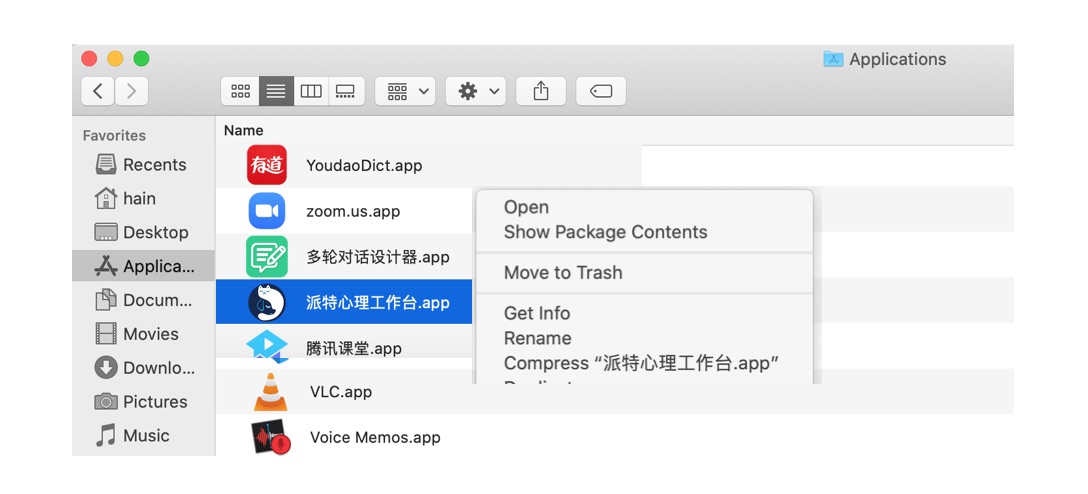
Task: Select zoom.us.app file name
Action: point(353,212)
